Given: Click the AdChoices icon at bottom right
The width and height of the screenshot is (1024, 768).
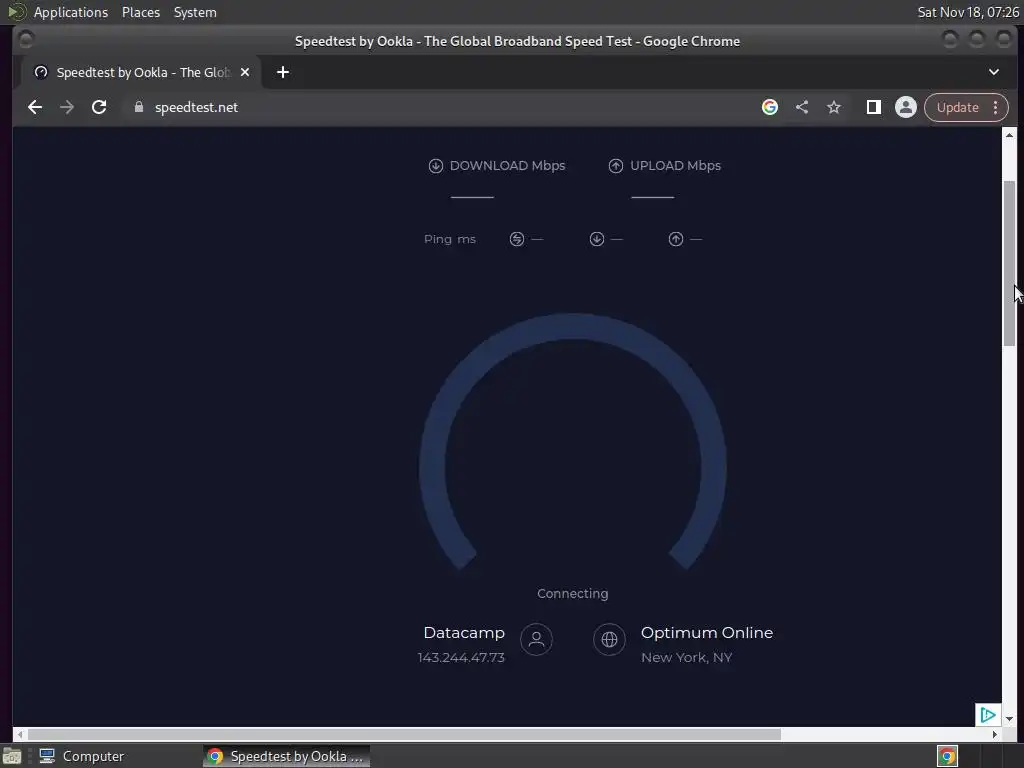Looking at the screenshot, I should click(987, 714).
